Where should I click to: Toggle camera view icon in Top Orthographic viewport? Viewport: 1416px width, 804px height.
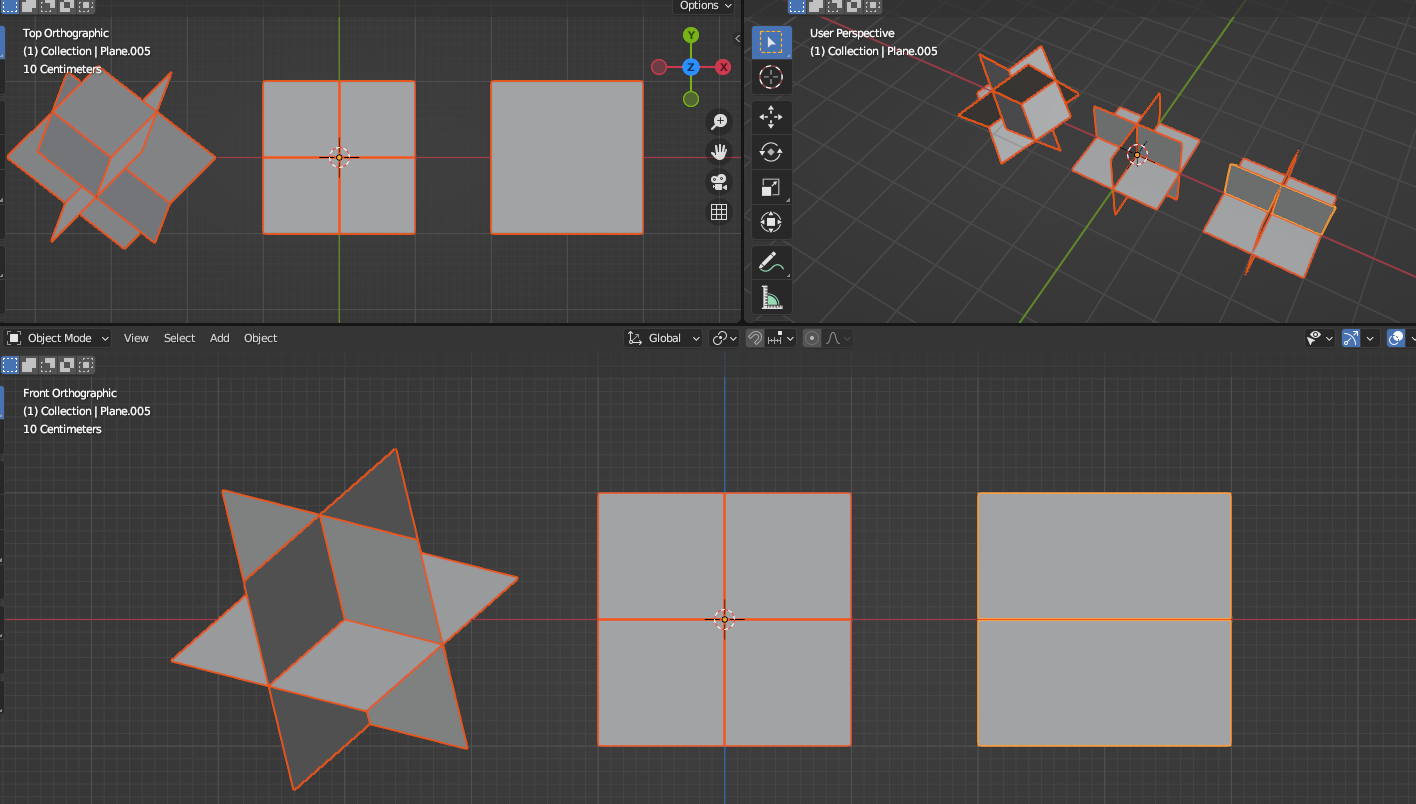(718, 182)
